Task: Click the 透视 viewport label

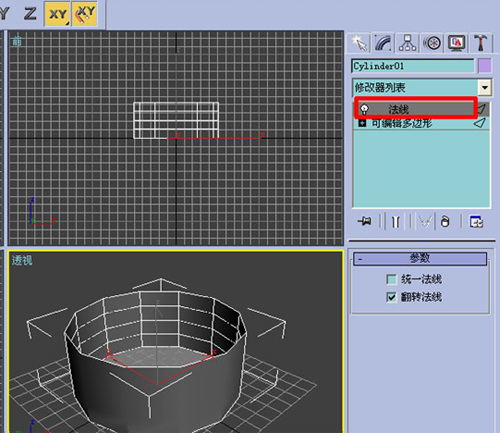Action: [22, 260]
